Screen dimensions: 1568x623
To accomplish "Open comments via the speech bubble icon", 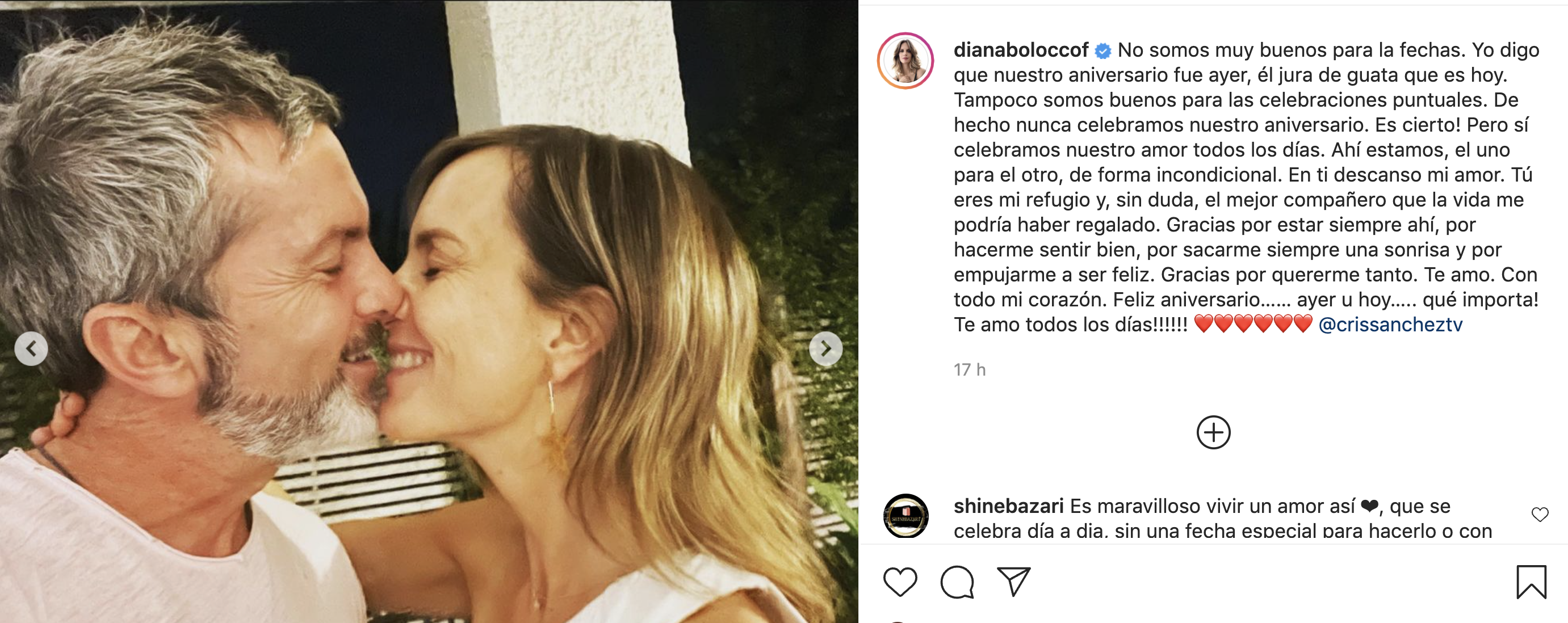I will pyautogui.click(x=957, y=582).
